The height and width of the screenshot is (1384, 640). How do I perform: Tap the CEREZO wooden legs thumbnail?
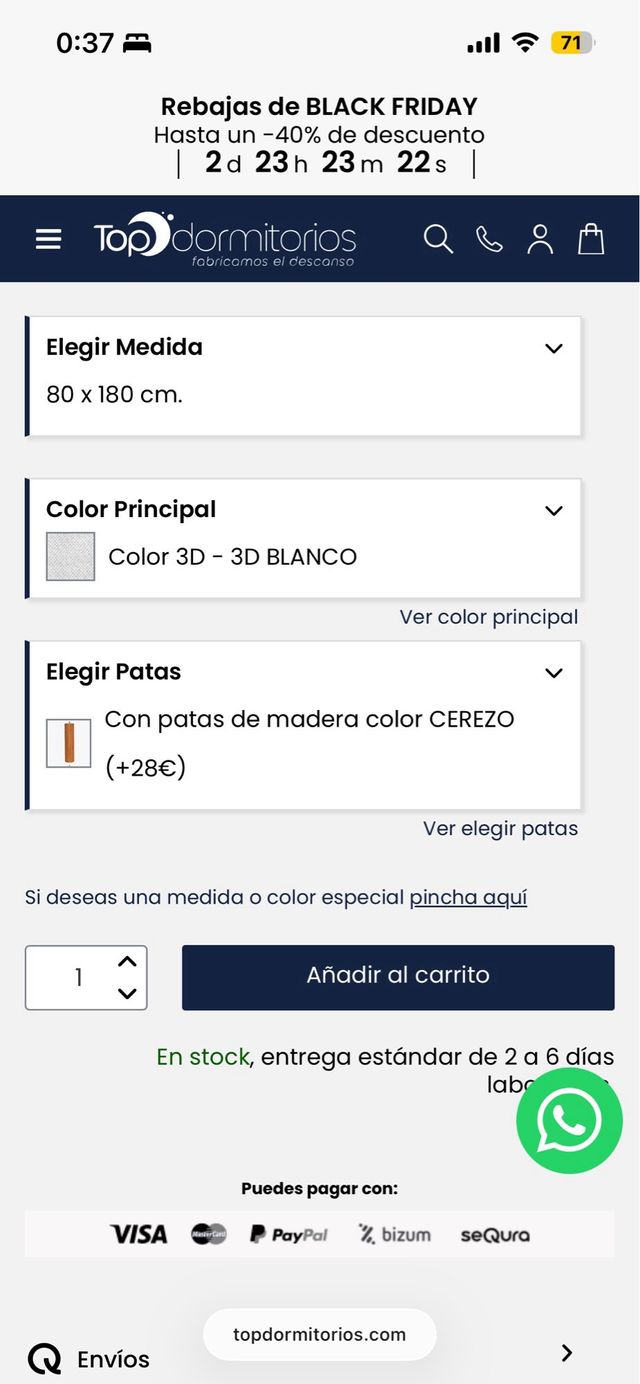pyautogui.click(x=68, y=742)
